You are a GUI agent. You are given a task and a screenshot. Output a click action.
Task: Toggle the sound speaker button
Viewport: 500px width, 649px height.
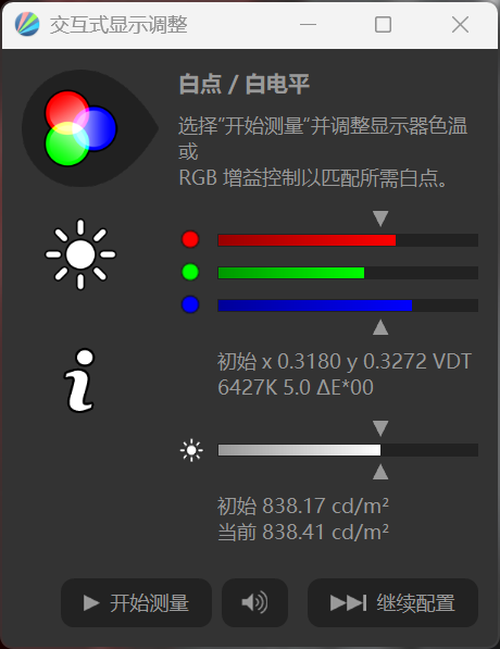coord(255,603)
